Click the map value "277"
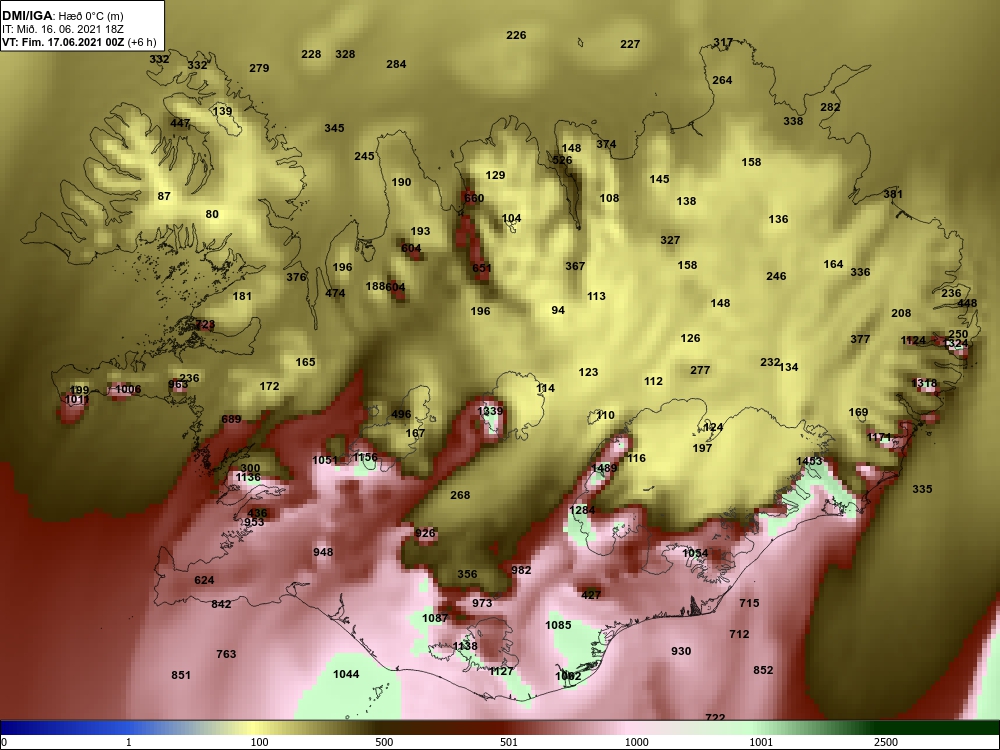The image size is (1000, 750). coord(700,370)
